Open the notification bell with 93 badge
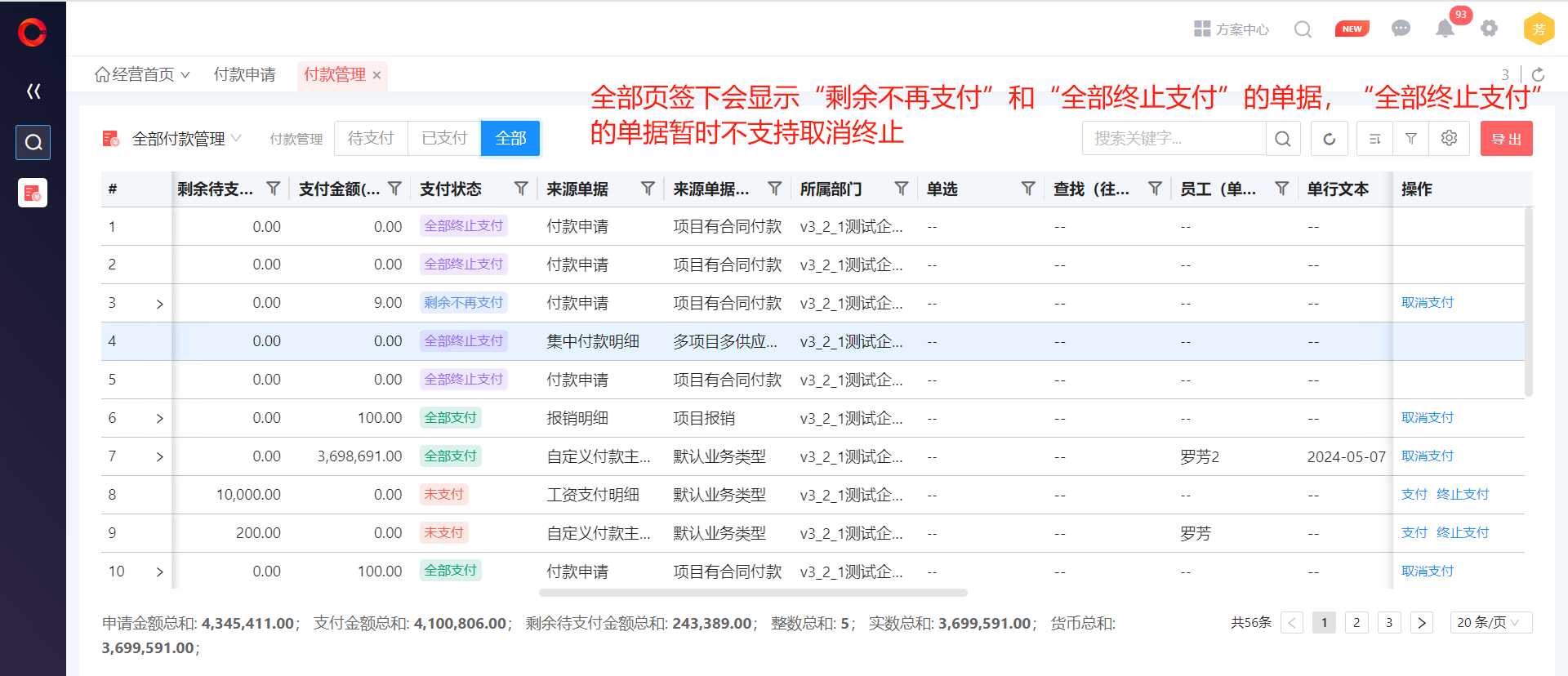 pos(1445,29)
